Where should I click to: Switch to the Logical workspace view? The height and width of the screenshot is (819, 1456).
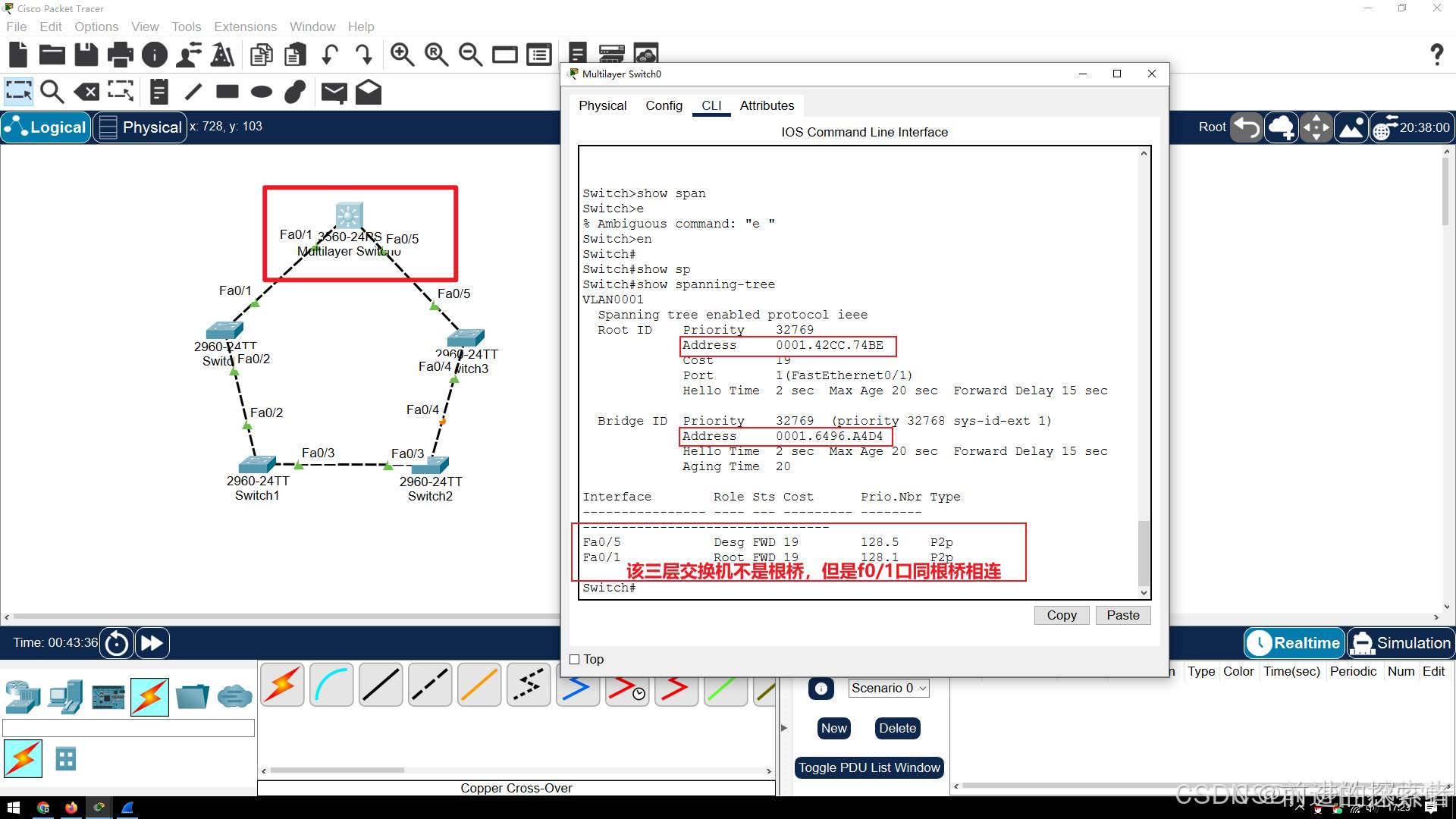click(45, 127)
